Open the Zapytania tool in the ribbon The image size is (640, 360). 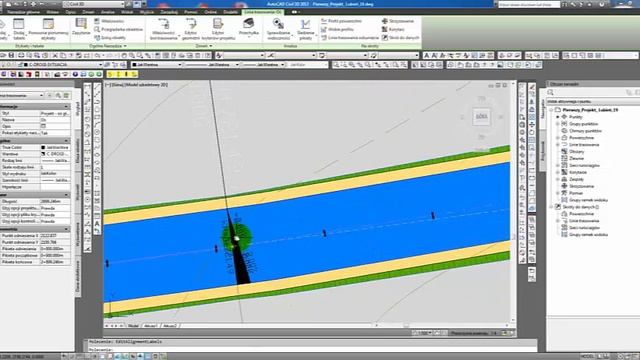[81, 26]
